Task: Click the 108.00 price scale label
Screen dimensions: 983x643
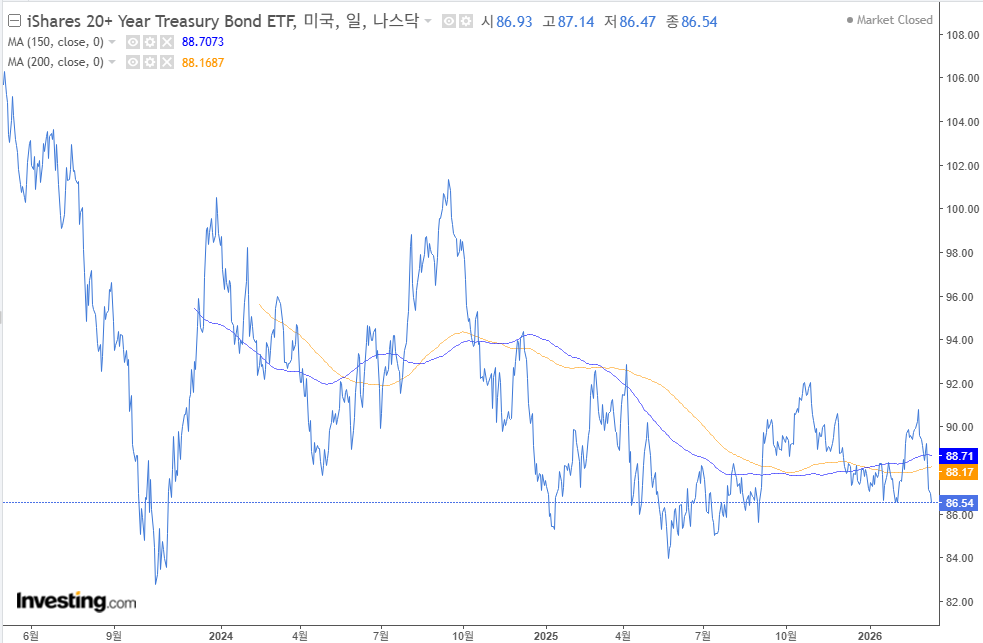Action: pyautogui.click(x=962, y=35)
